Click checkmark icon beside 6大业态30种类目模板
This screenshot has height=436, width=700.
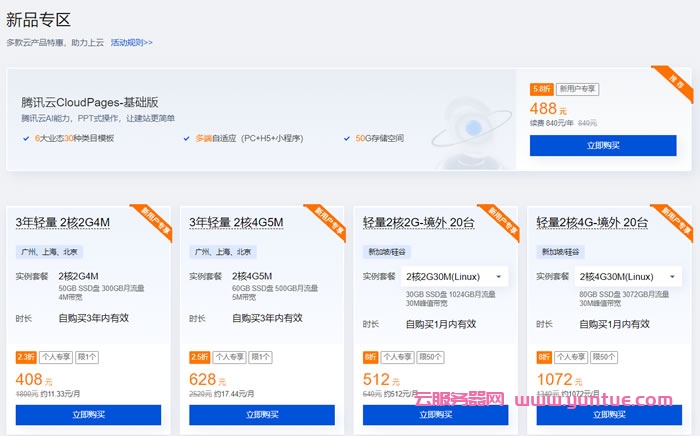(25, 138)
